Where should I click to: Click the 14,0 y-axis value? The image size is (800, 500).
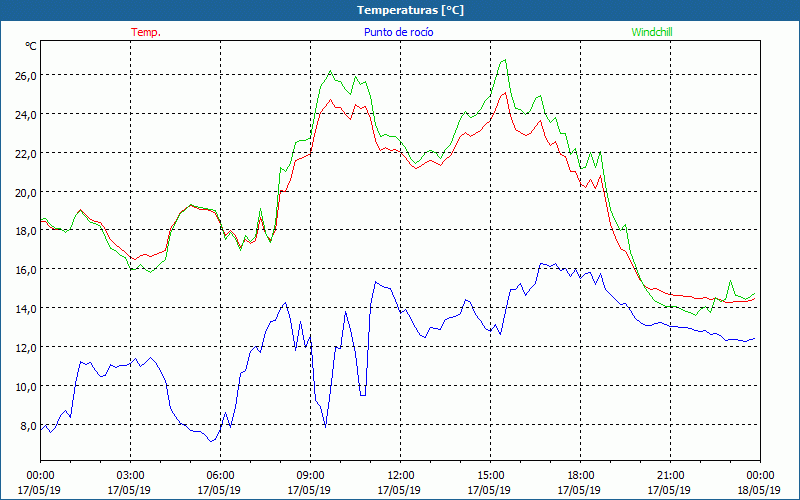point(26,308)
